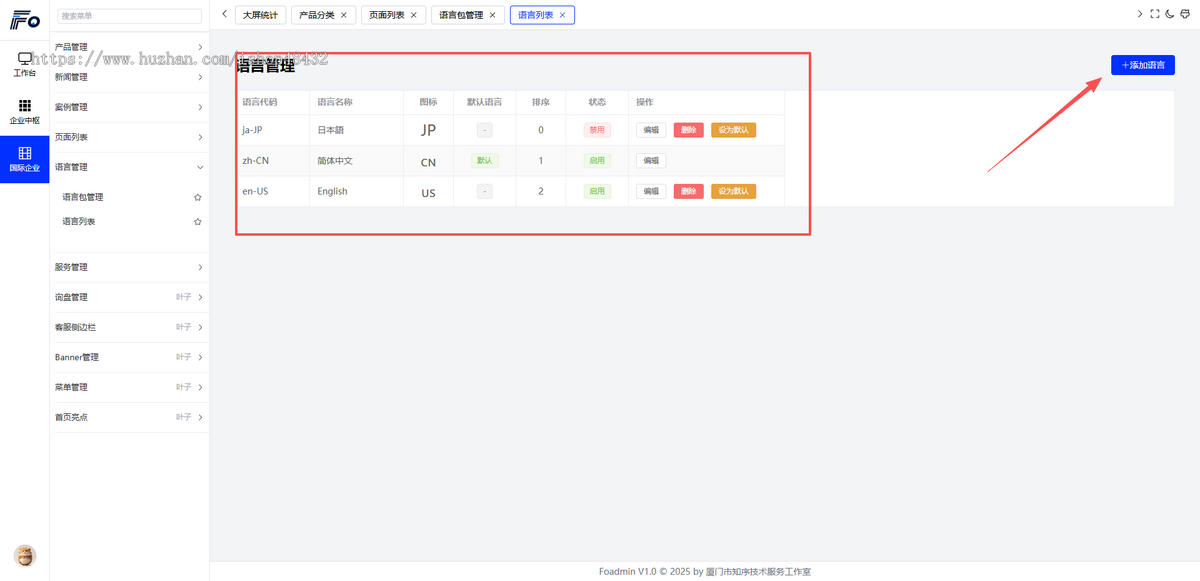Click the 禁用 status tag for ja-JP

pos(597,130)
